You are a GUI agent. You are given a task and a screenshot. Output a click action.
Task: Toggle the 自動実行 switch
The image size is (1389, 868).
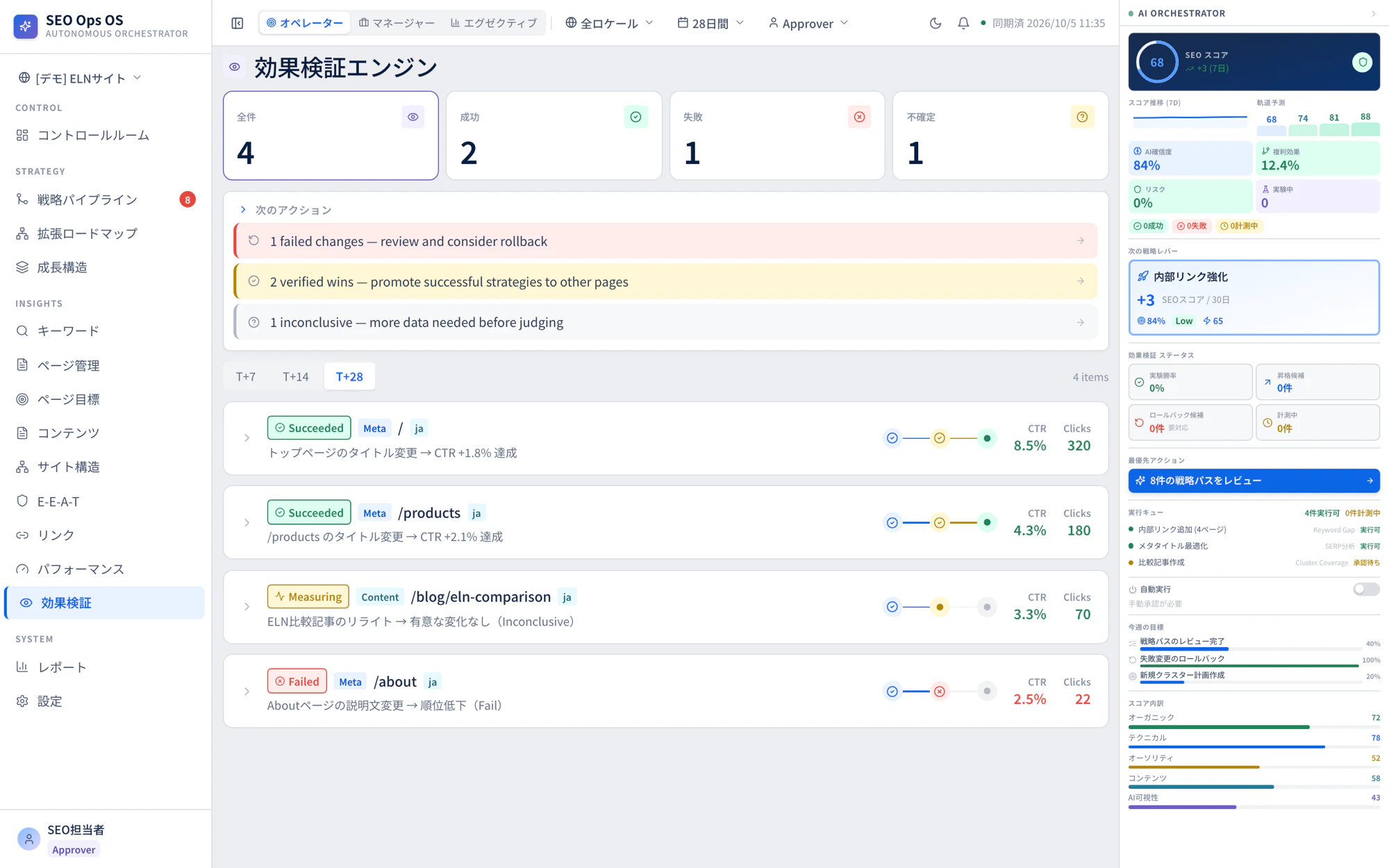click(1366, 589)
